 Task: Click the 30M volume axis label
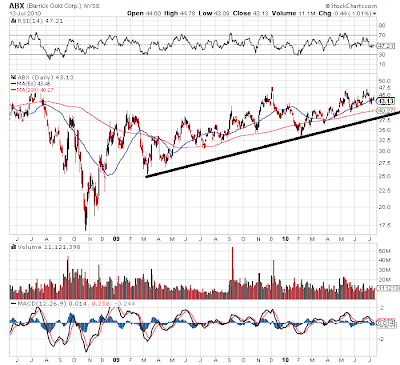[x=384, y=270]
